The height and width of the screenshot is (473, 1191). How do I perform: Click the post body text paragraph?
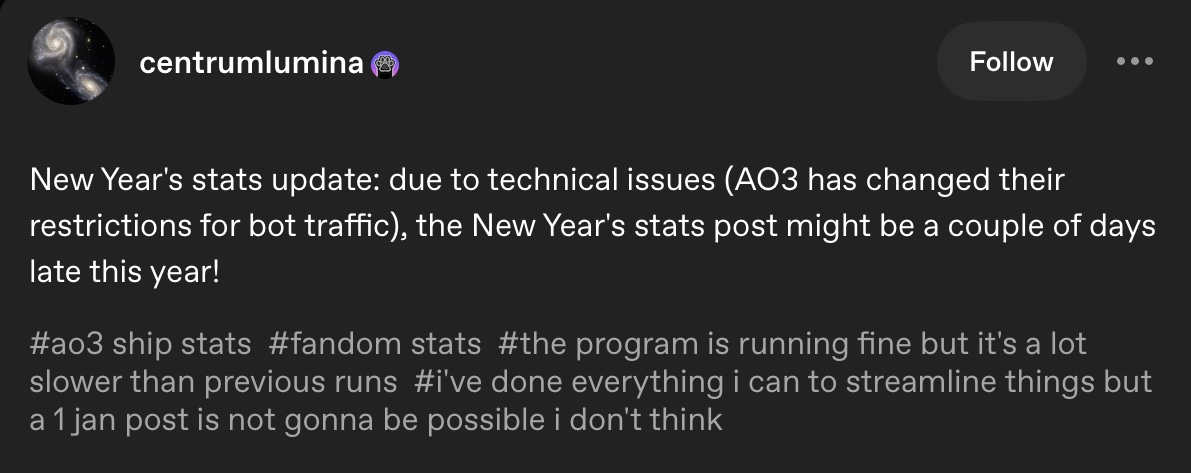(592, 227)
